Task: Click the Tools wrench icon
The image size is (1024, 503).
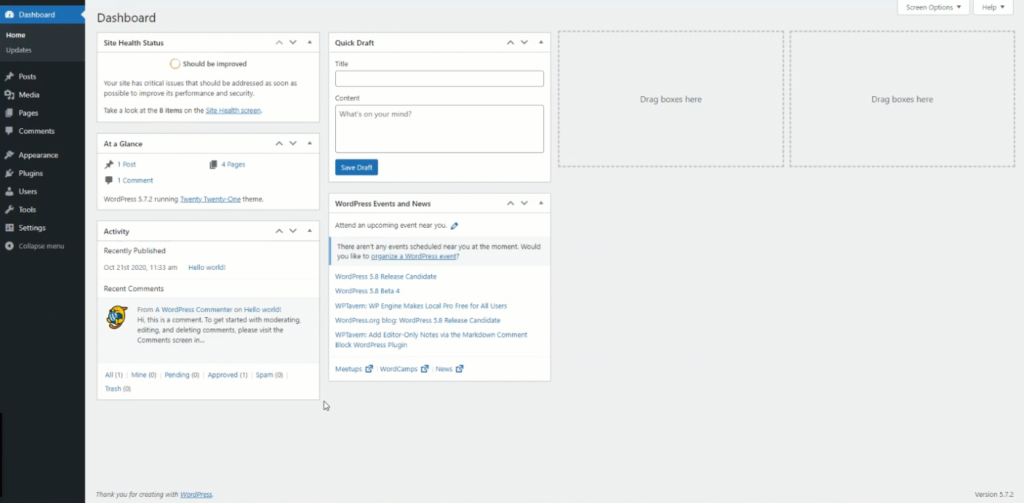Action: click(x=9, y=209)
